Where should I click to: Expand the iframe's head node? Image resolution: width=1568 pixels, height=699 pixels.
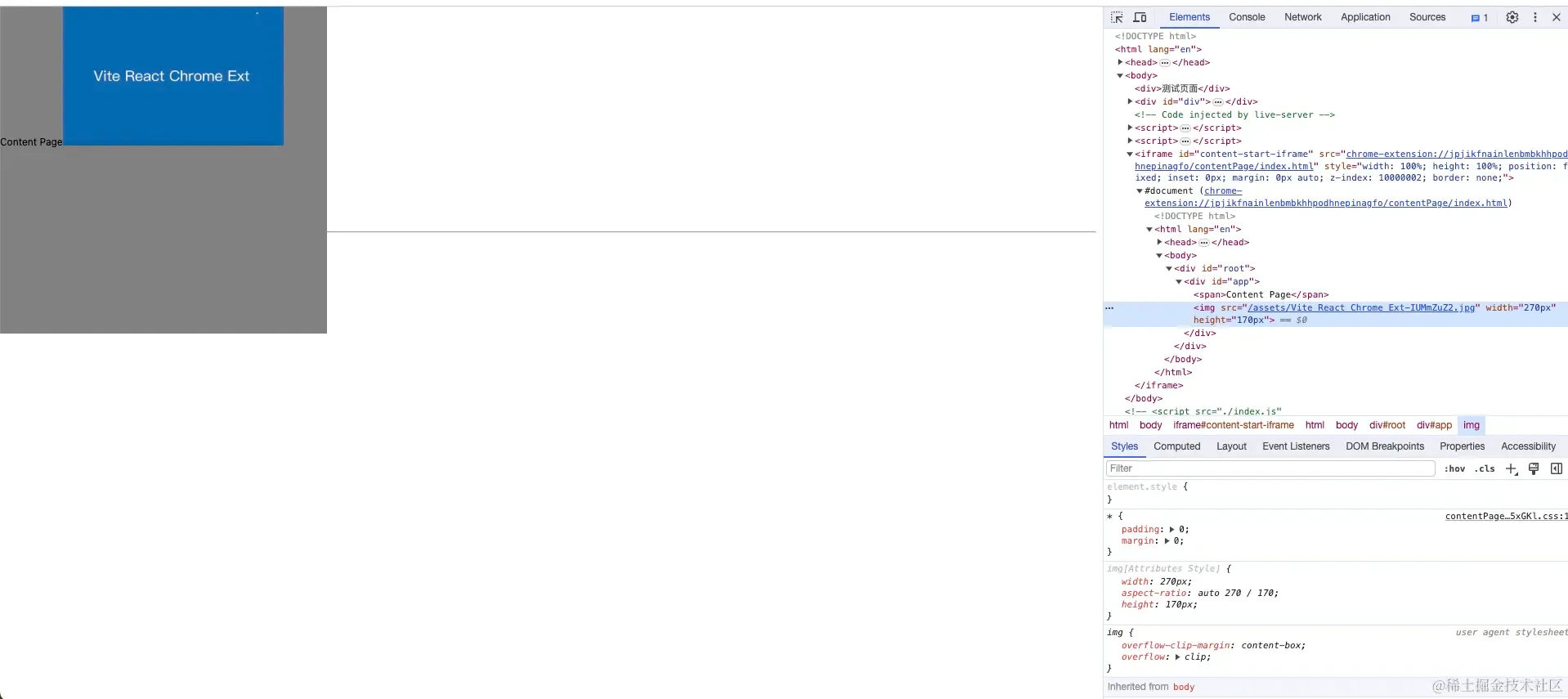(x=1159, y=242)
